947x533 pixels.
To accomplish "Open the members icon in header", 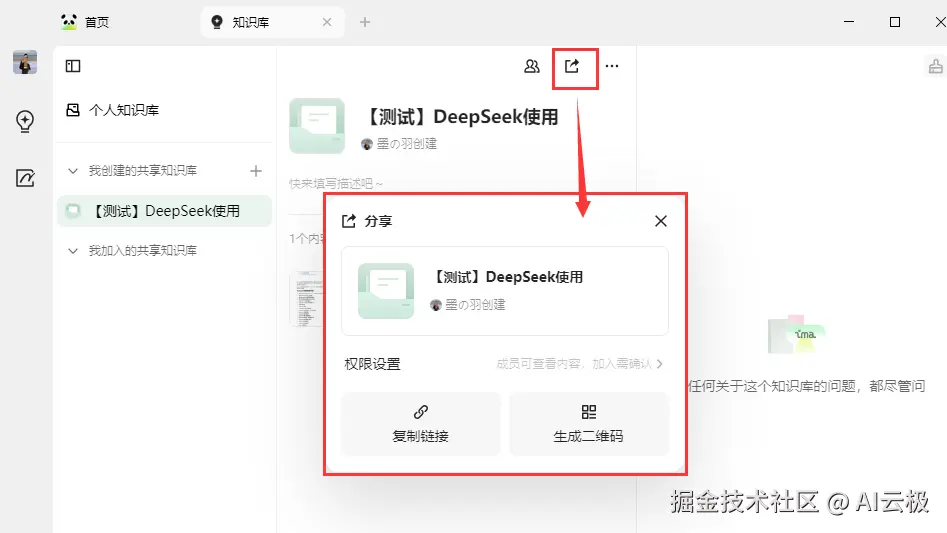I will tap(531, 66).
